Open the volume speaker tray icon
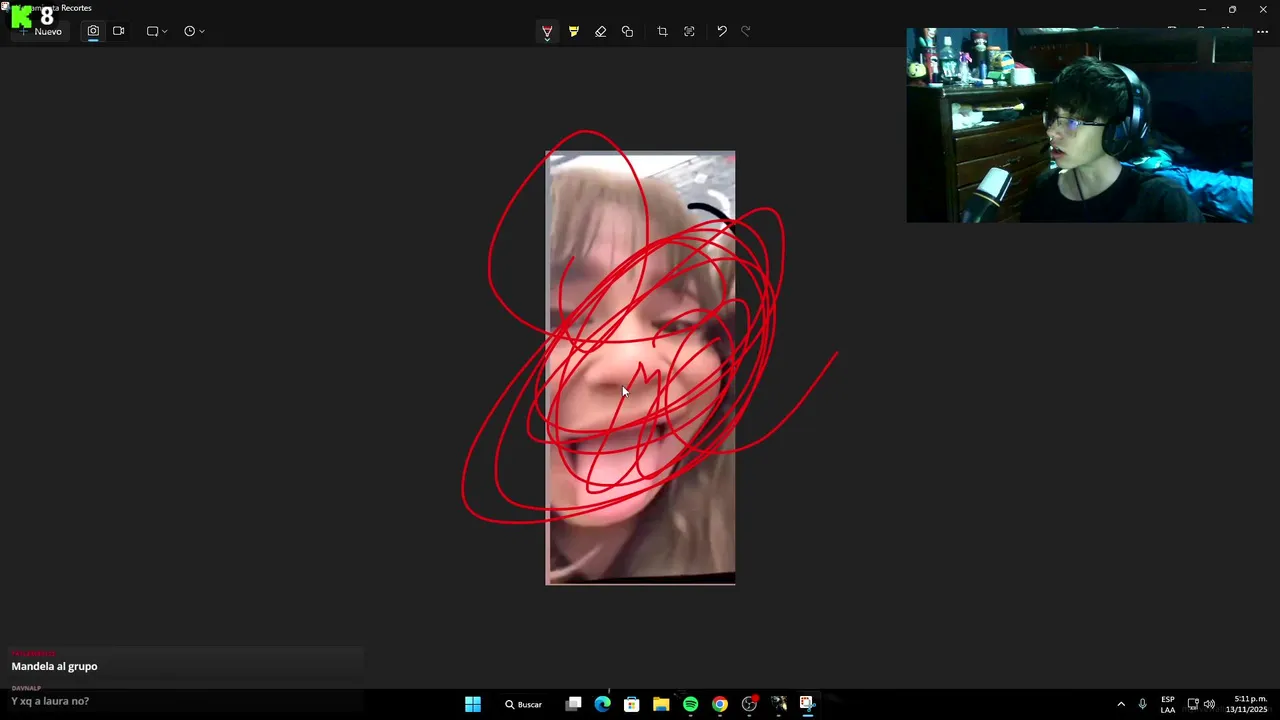The image size is (1280, 720). tap(1210, 704)
